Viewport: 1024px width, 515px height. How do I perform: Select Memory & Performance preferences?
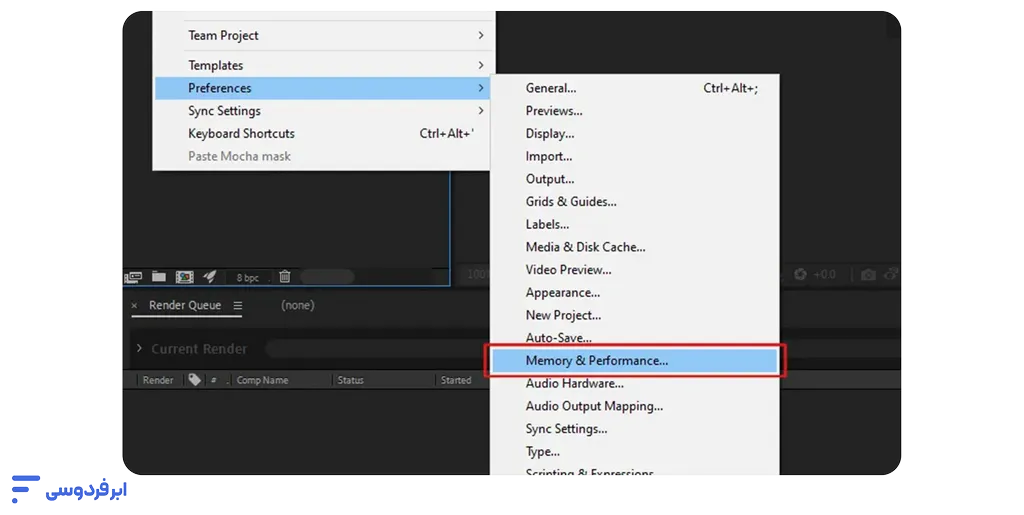click(x=635, y=360)
